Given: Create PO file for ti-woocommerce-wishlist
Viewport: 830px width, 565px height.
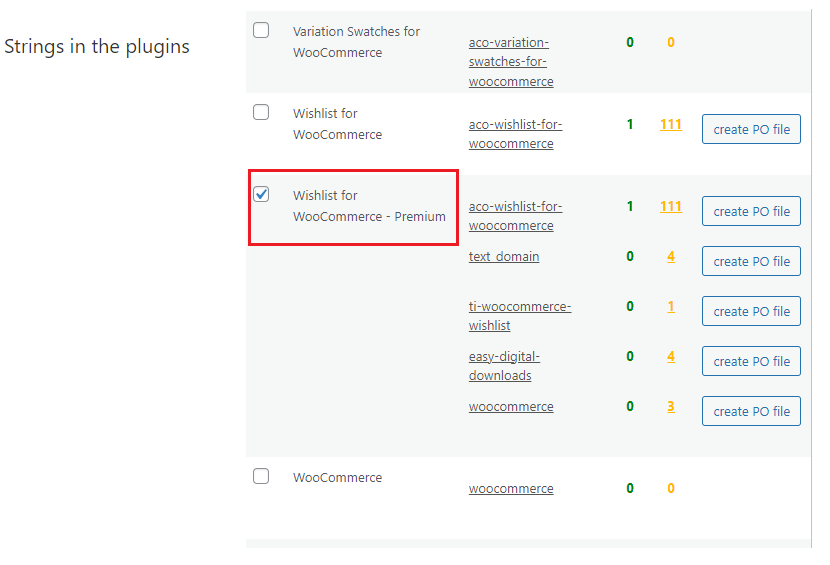Looking at the screenshot, I should click(x=751, y=311).
